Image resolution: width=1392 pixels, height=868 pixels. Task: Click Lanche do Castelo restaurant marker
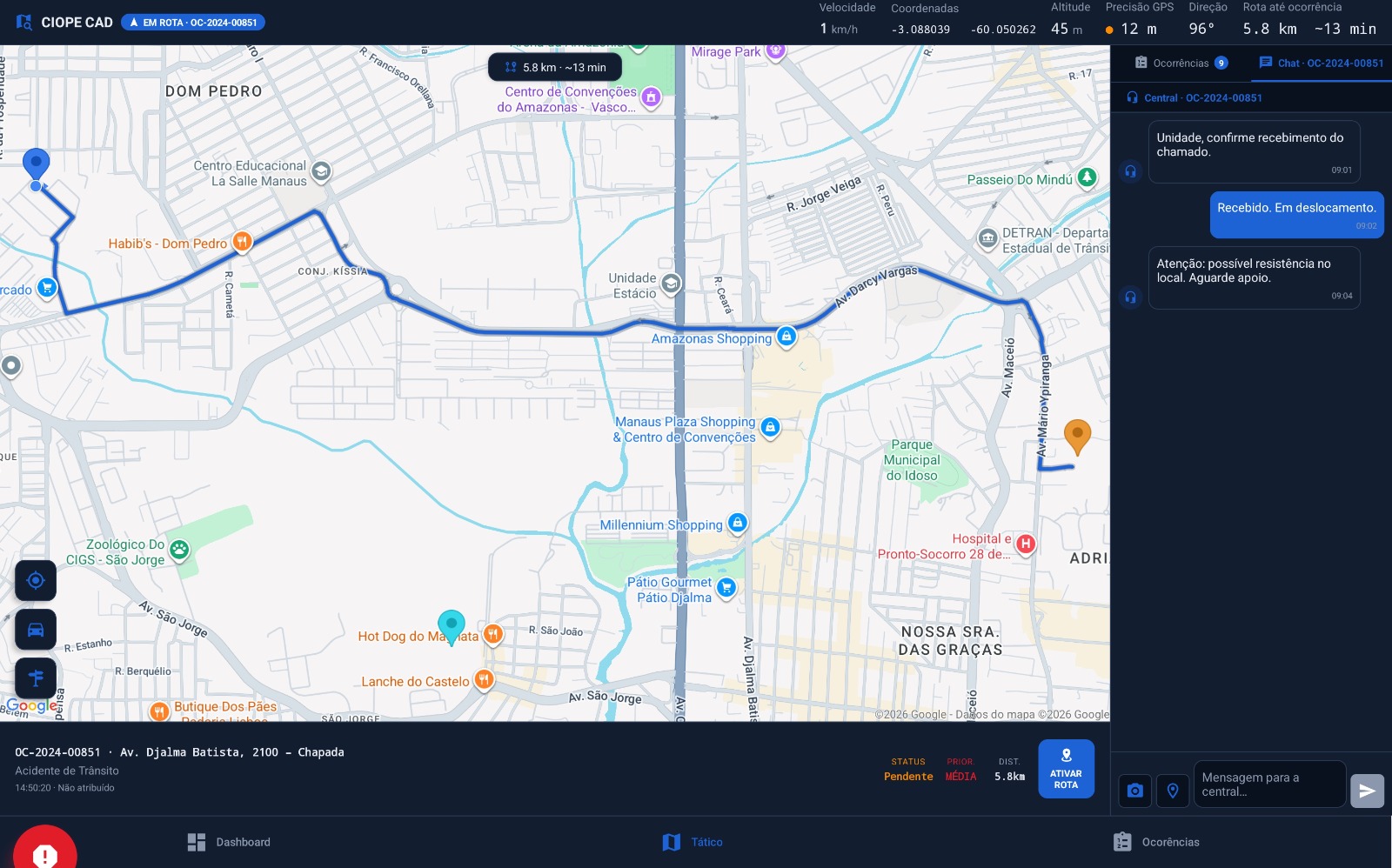[484, 679]
